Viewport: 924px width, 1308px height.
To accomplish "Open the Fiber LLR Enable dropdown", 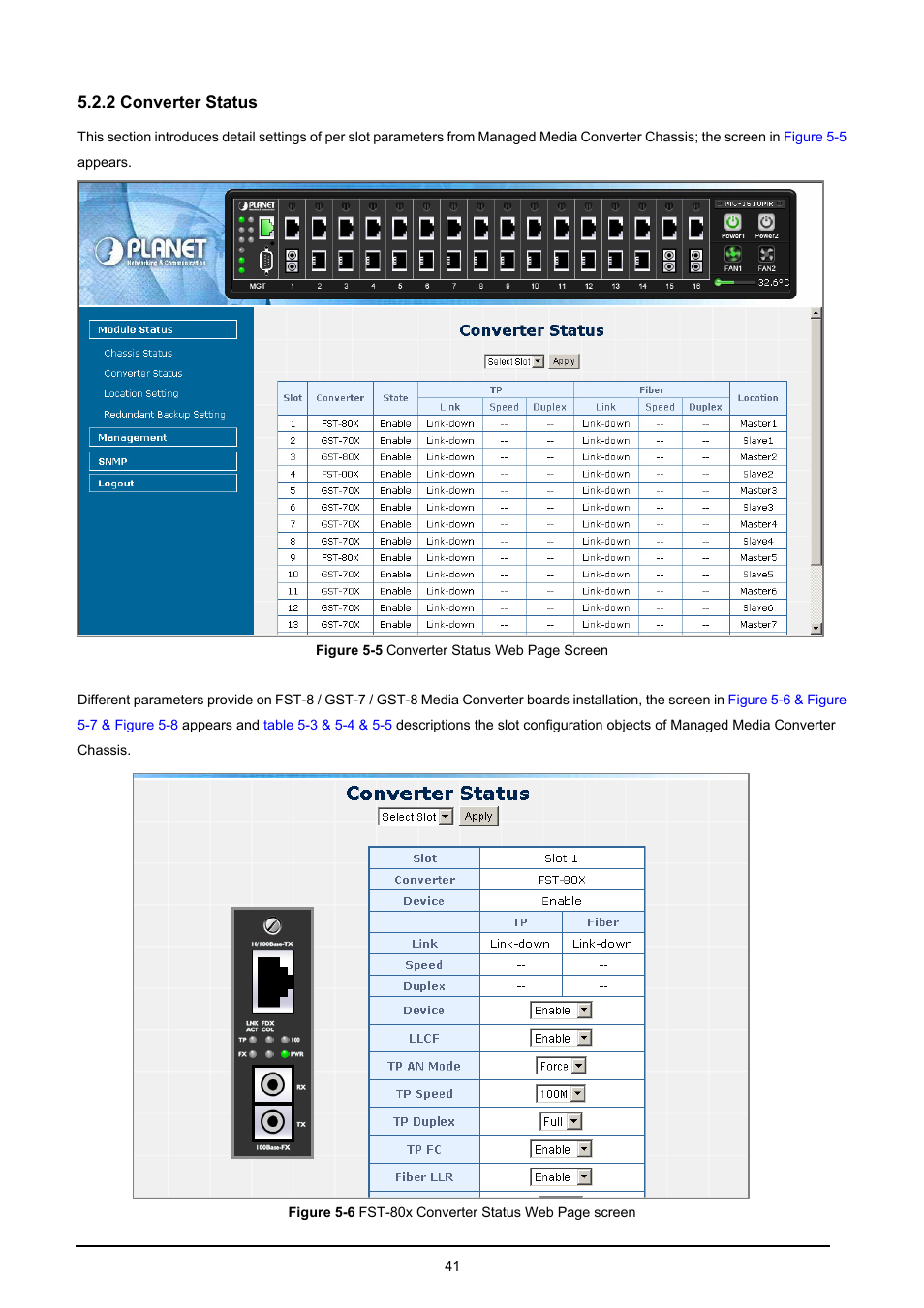I will tap(561, 1177).
